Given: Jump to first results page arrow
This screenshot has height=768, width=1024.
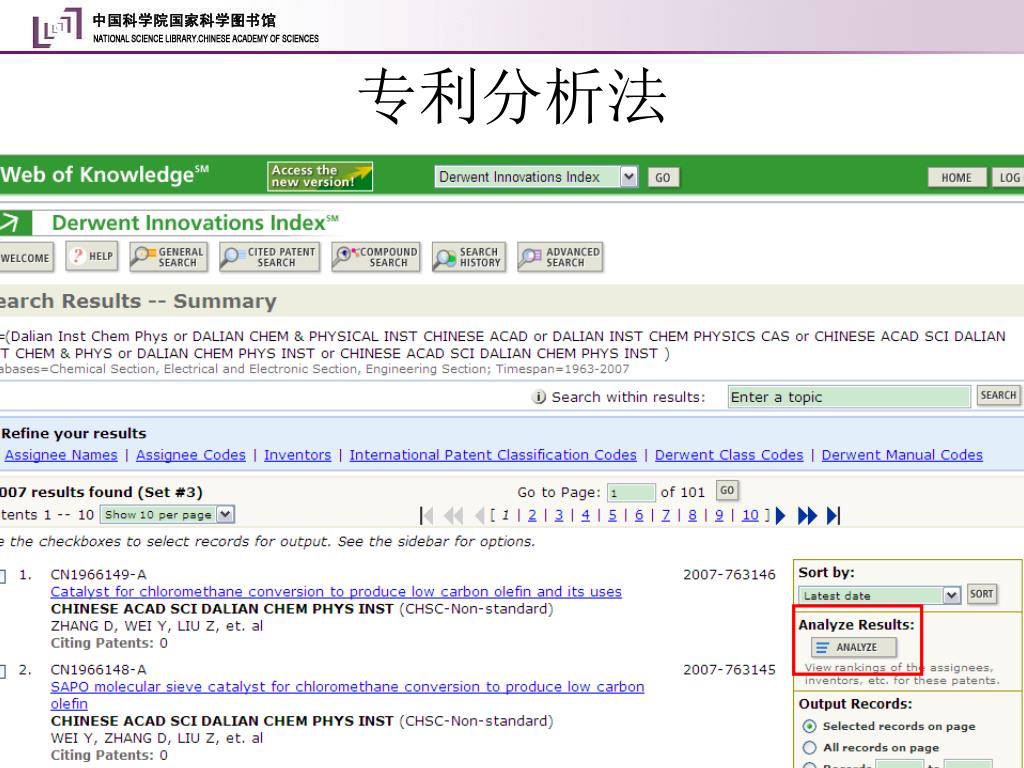Looking at the screenshot, I should click(x=427, y=515).
